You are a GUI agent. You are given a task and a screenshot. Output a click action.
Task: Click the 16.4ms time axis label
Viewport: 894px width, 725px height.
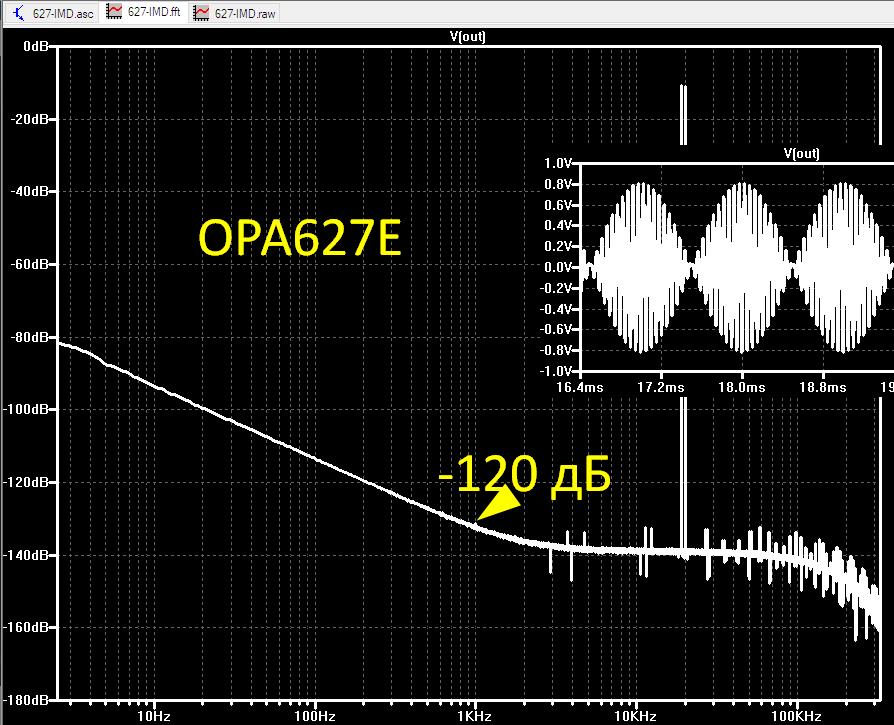580,388
